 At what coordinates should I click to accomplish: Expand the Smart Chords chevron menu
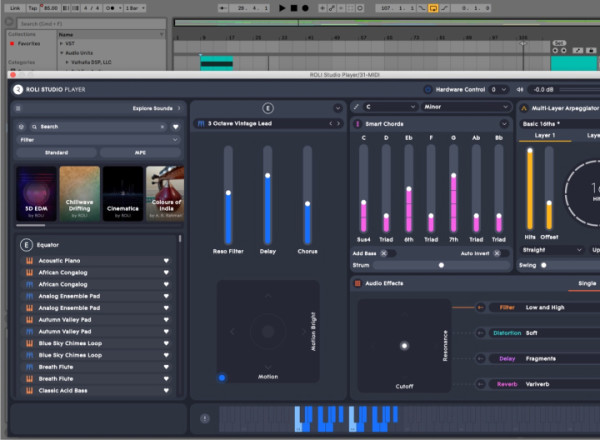(x=504, y=124)
